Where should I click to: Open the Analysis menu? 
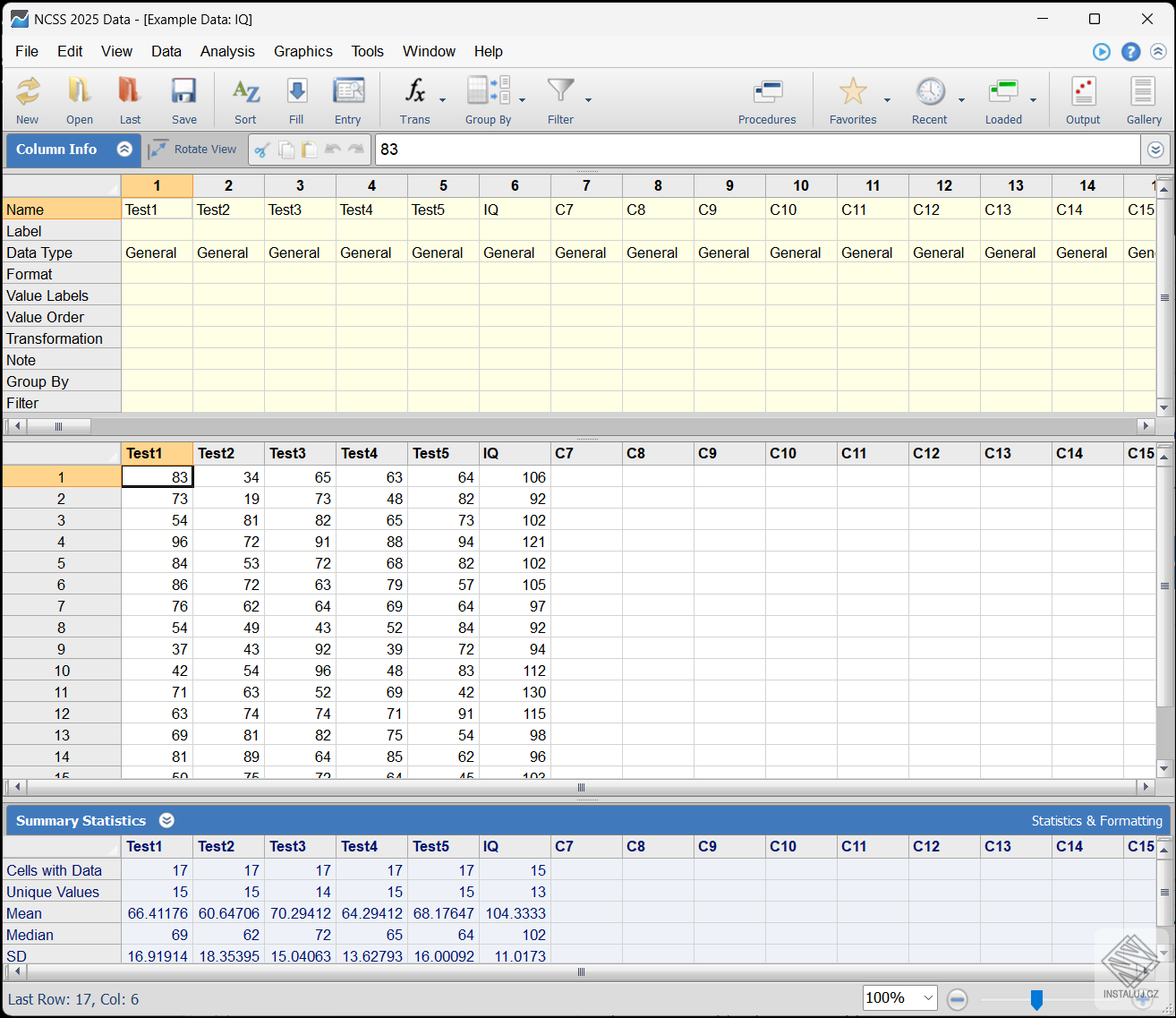tap(227, 51)
